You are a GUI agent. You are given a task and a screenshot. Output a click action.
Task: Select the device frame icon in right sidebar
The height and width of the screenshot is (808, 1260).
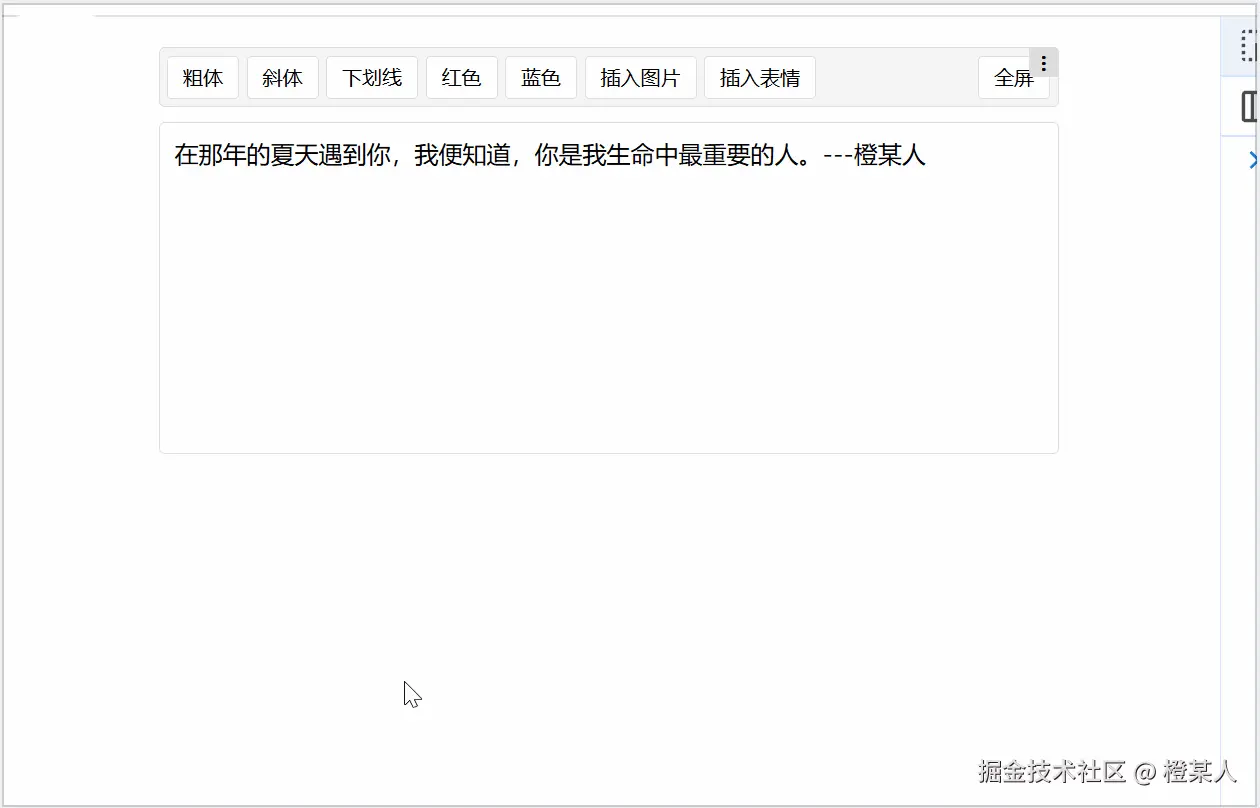pos(1250,106)
